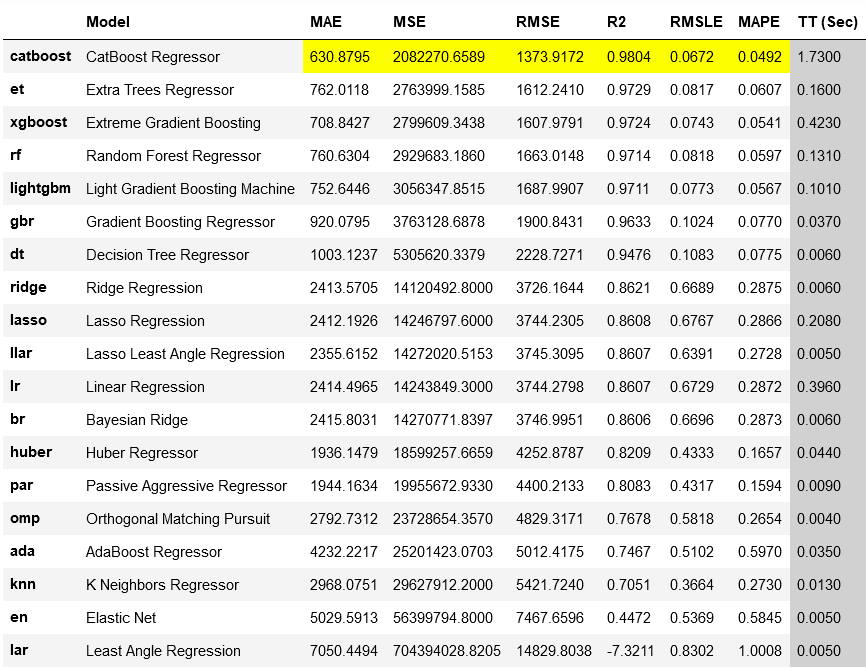866x670 pixels.
Task: Select the xgboost row index
Action: tap(39, 123)
